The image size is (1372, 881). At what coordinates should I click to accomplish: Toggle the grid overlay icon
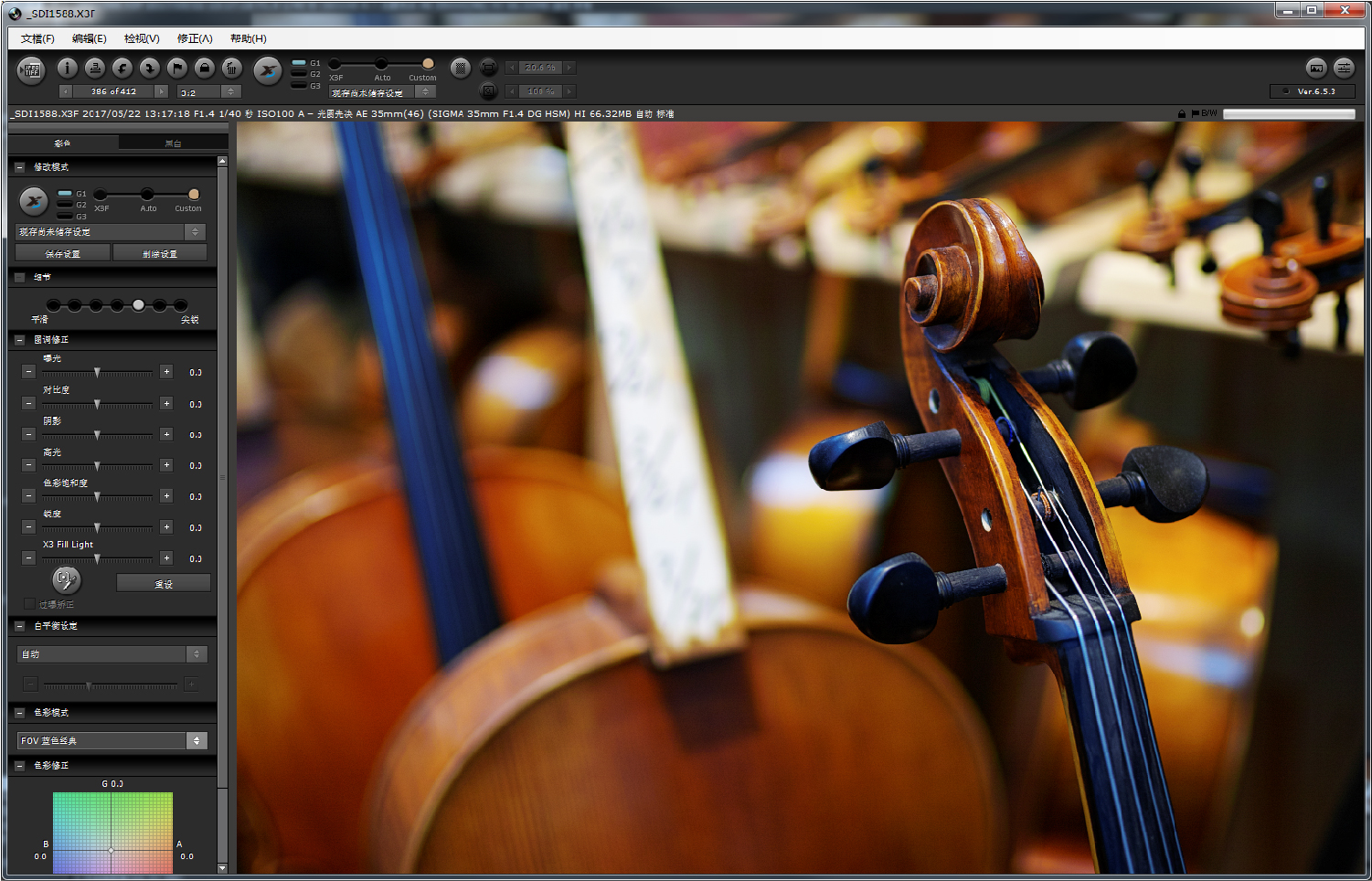click(x=461, y=67)
